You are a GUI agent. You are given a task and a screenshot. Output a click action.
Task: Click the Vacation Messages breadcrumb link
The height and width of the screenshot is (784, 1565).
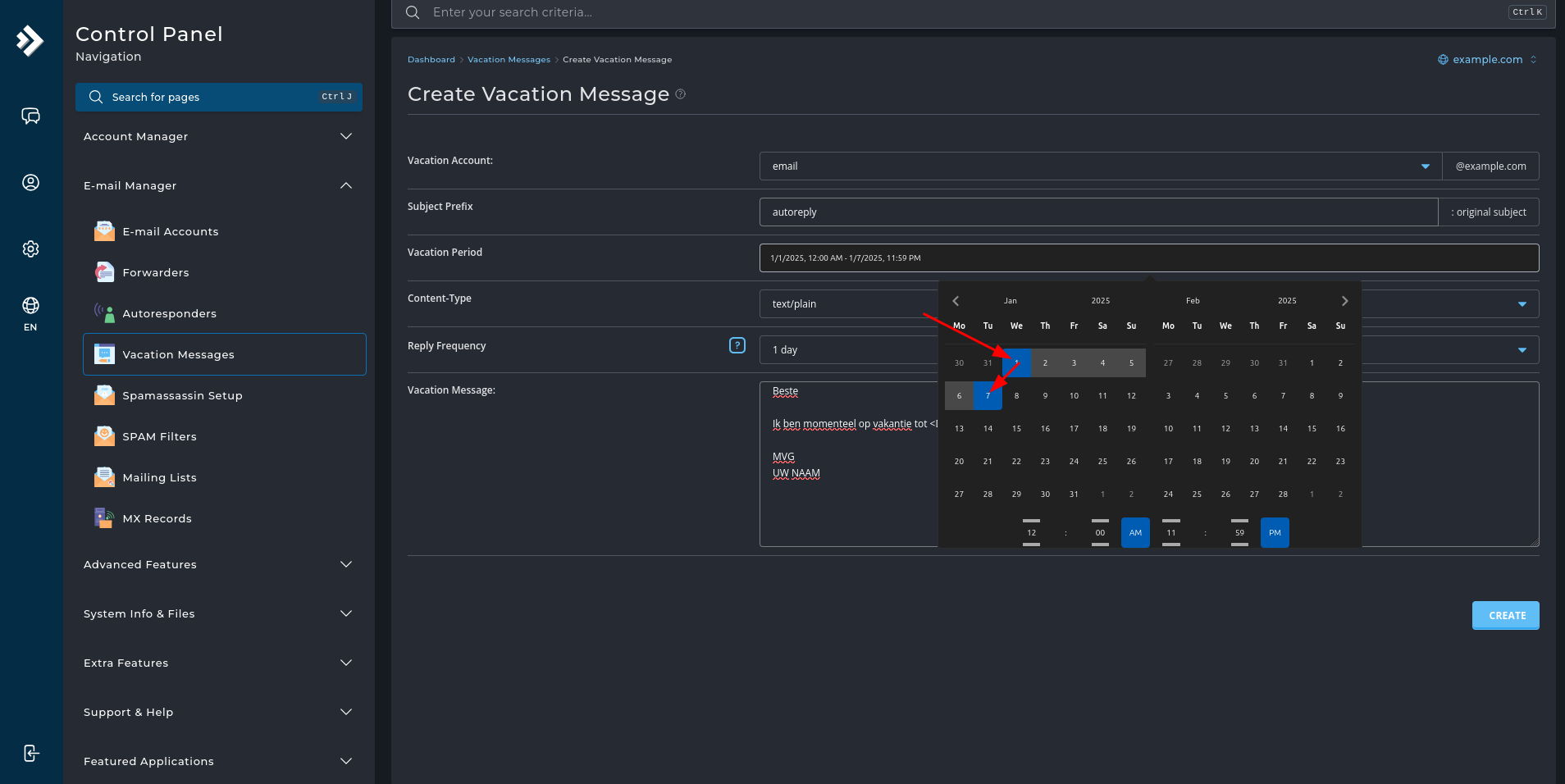[x=509, y=60]
